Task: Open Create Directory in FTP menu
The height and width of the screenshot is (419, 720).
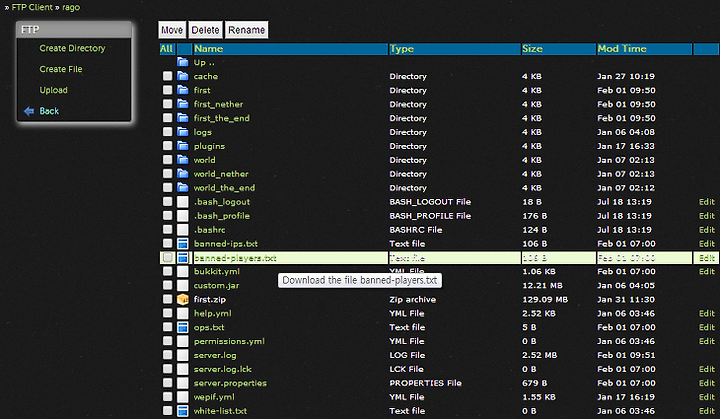Action: coord(72,48)
